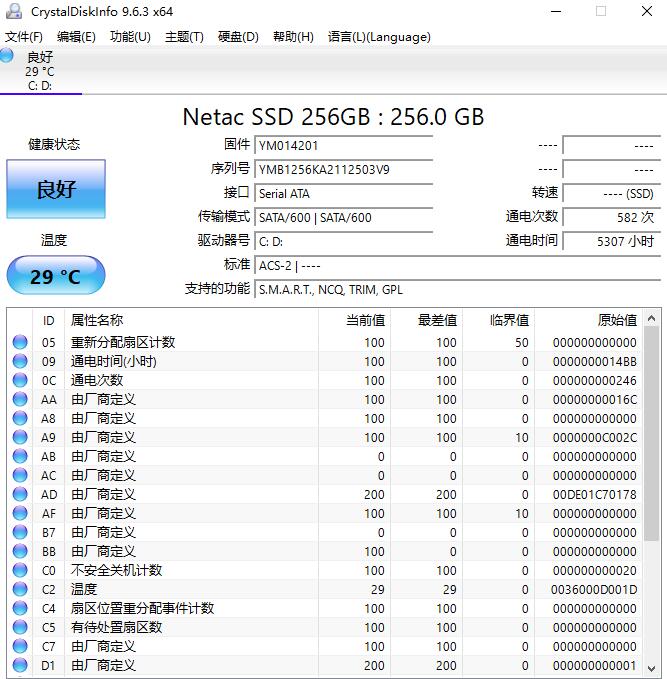Click status orb for row A9
This screenshot has height=679, width=667.
[20, 437]
